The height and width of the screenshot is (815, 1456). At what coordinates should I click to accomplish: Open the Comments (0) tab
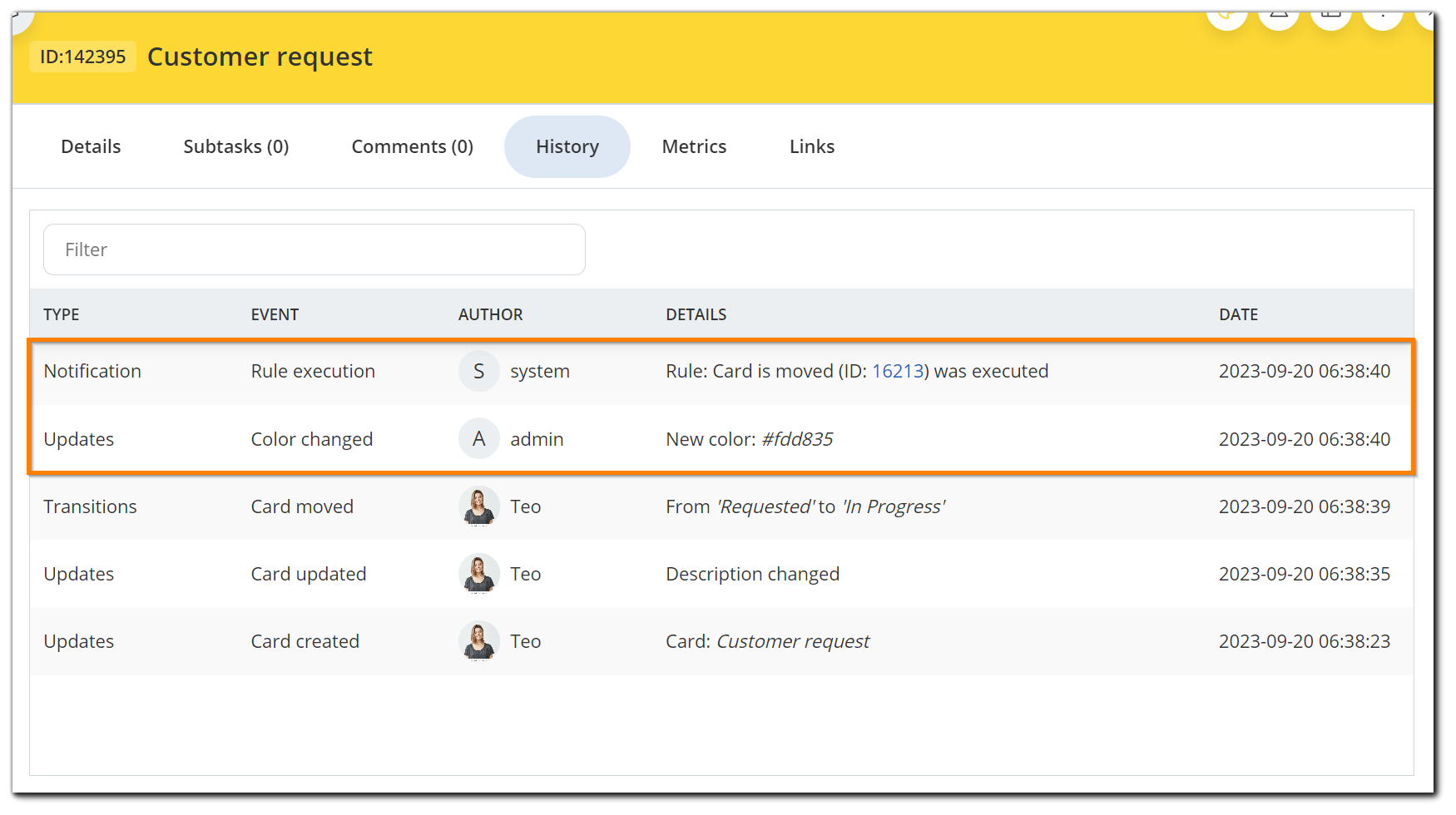[412, 147]
